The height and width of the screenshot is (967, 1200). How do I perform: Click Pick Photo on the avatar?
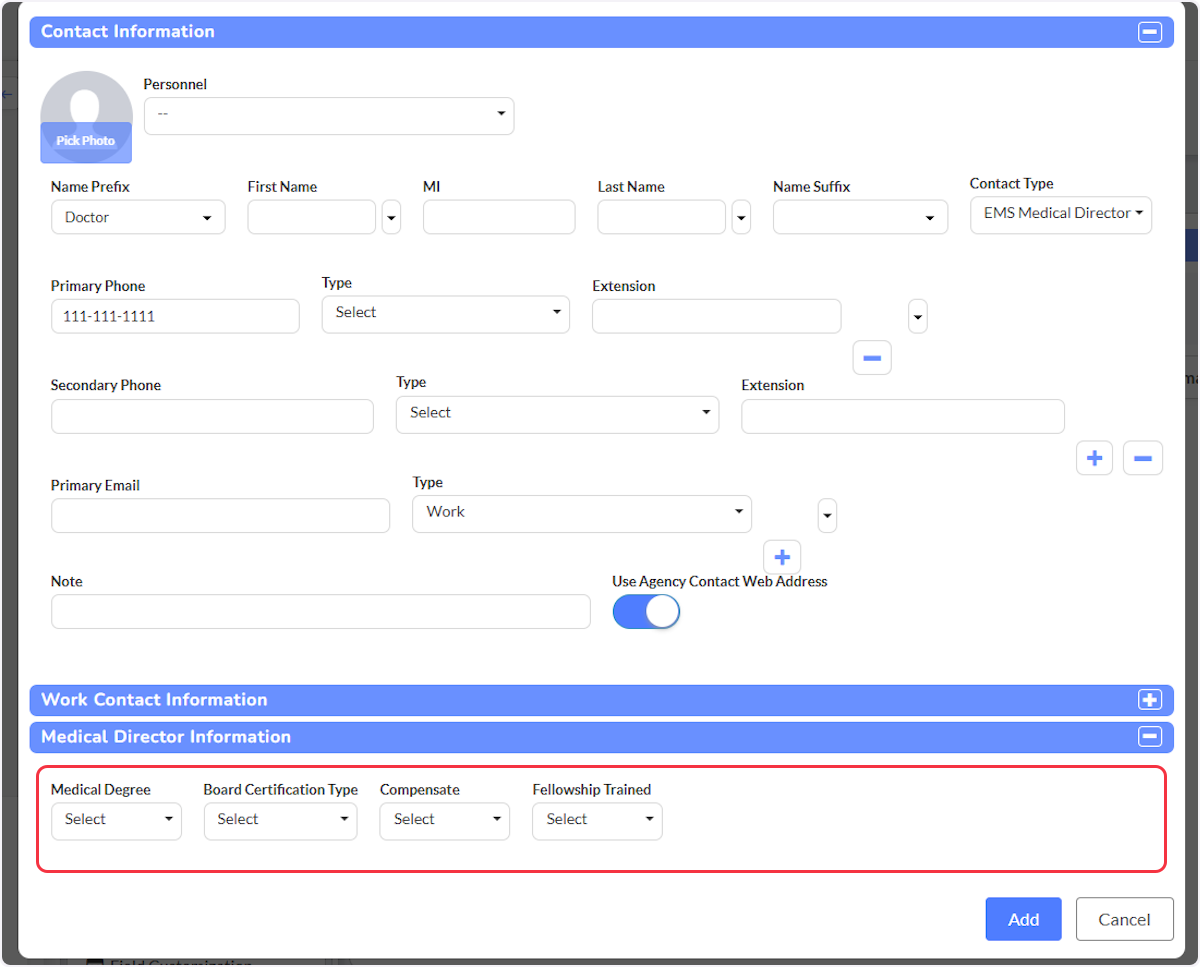point(86,141)
